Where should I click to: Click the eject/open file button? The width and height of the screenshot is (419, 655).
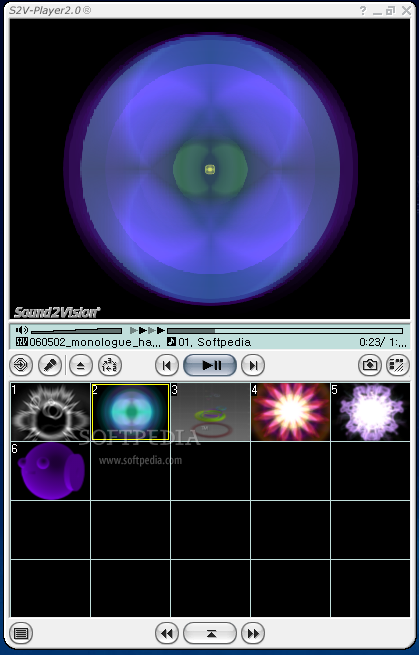click(81, 366)
